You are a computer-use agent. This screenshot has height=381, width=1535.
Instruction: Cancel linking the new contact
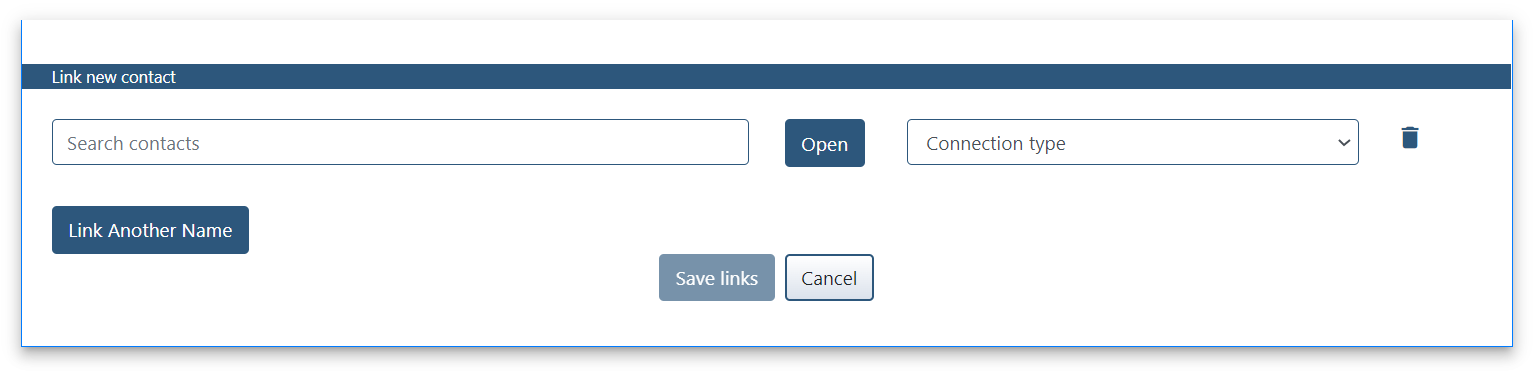click(829, 278)
